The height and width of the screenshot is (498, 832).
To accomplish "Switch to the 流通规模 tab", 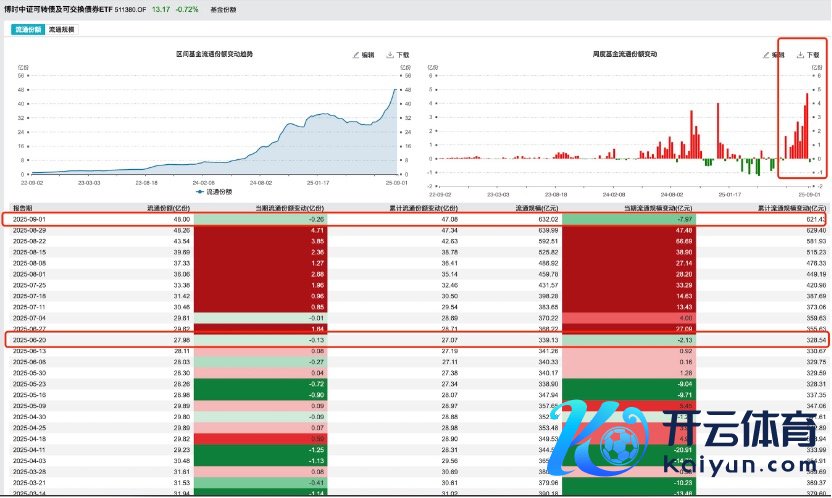I will click(62, 30).
